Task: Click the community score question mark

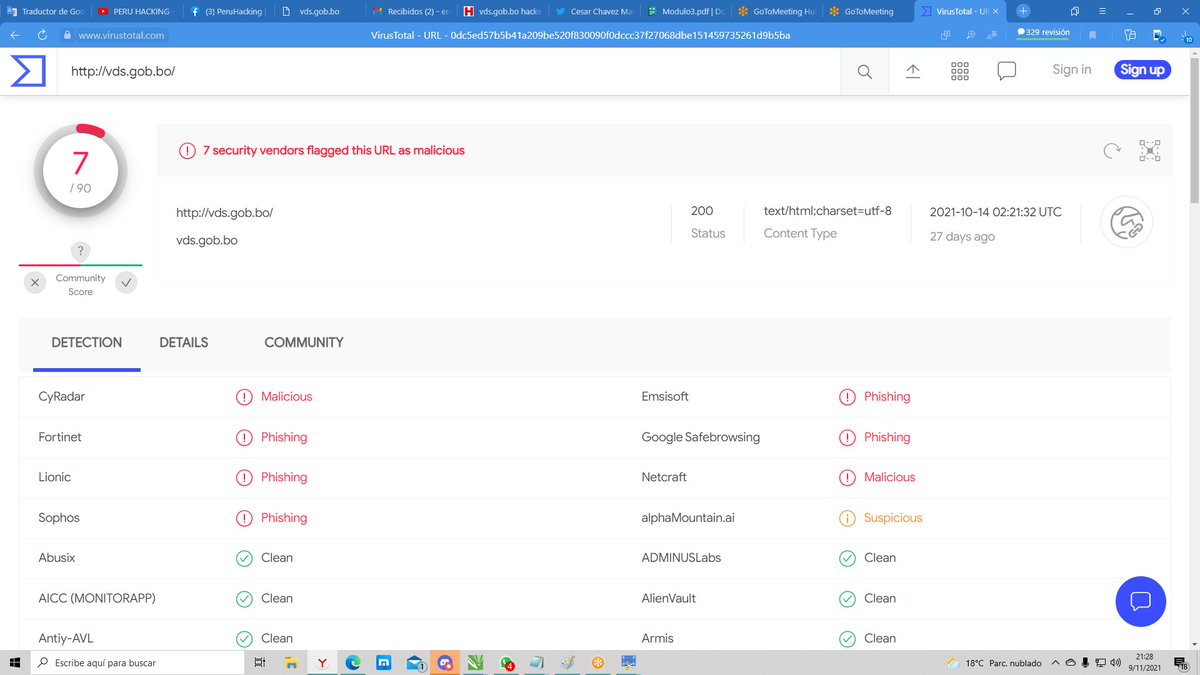Action: (x=80, y=251)
